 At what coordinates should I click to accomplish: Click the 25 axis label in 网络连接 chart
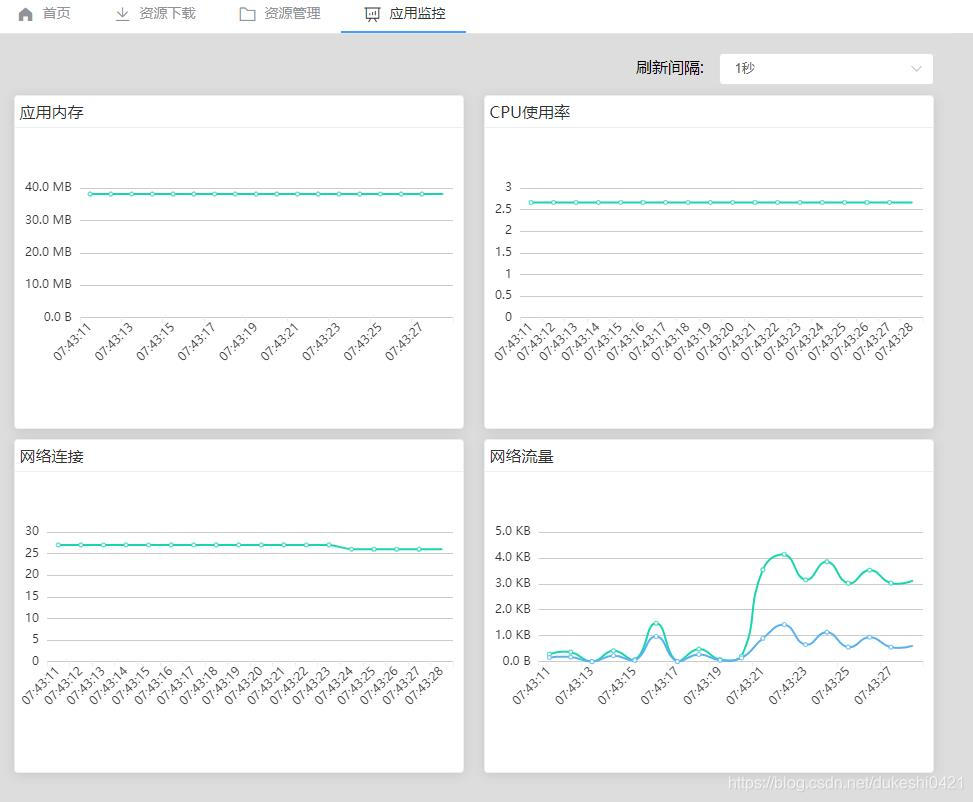(x=32, y=552)
